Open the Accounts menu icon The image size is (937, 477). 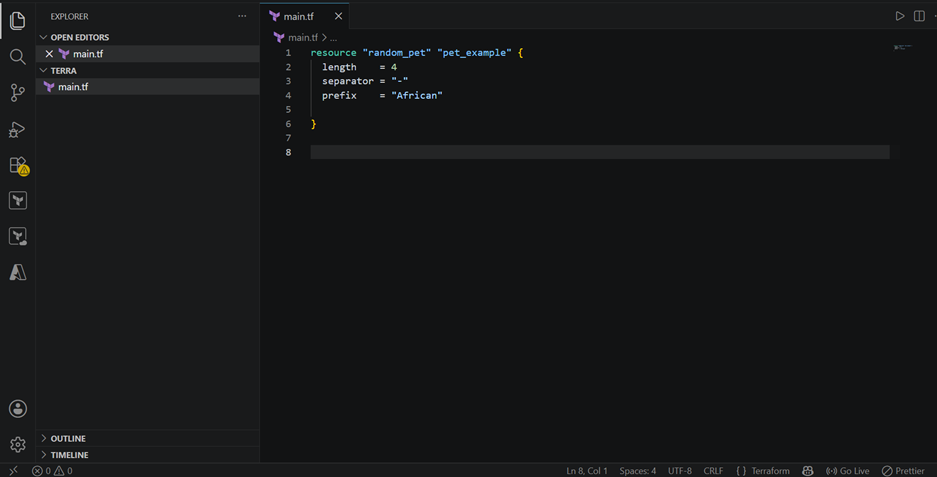click(18, 409)
